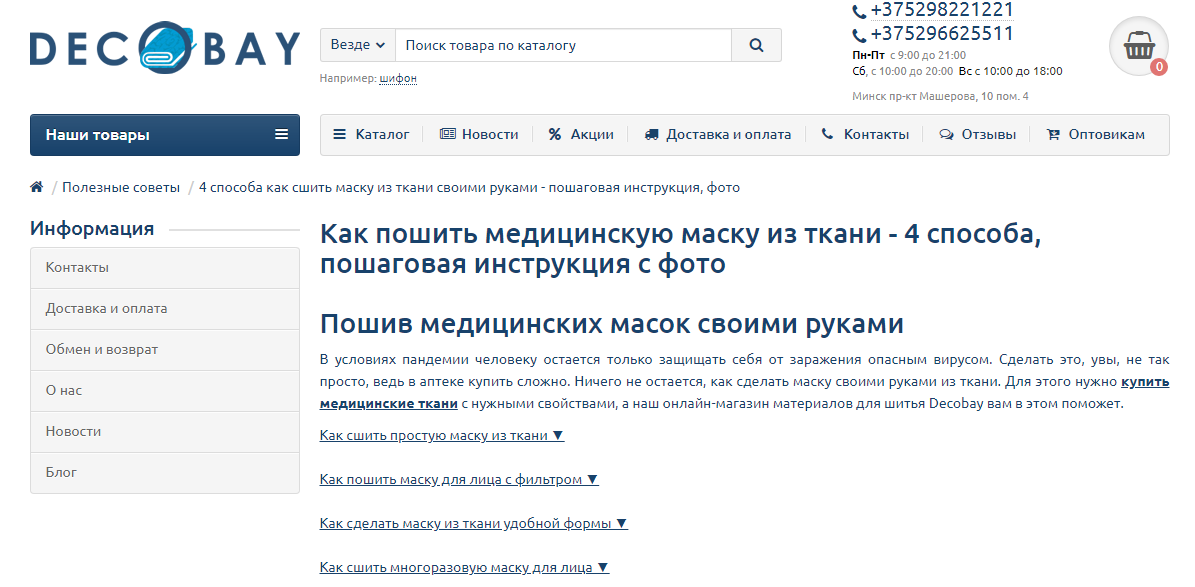
Task: Click the cart item count badge
Action: [1158, 67]
